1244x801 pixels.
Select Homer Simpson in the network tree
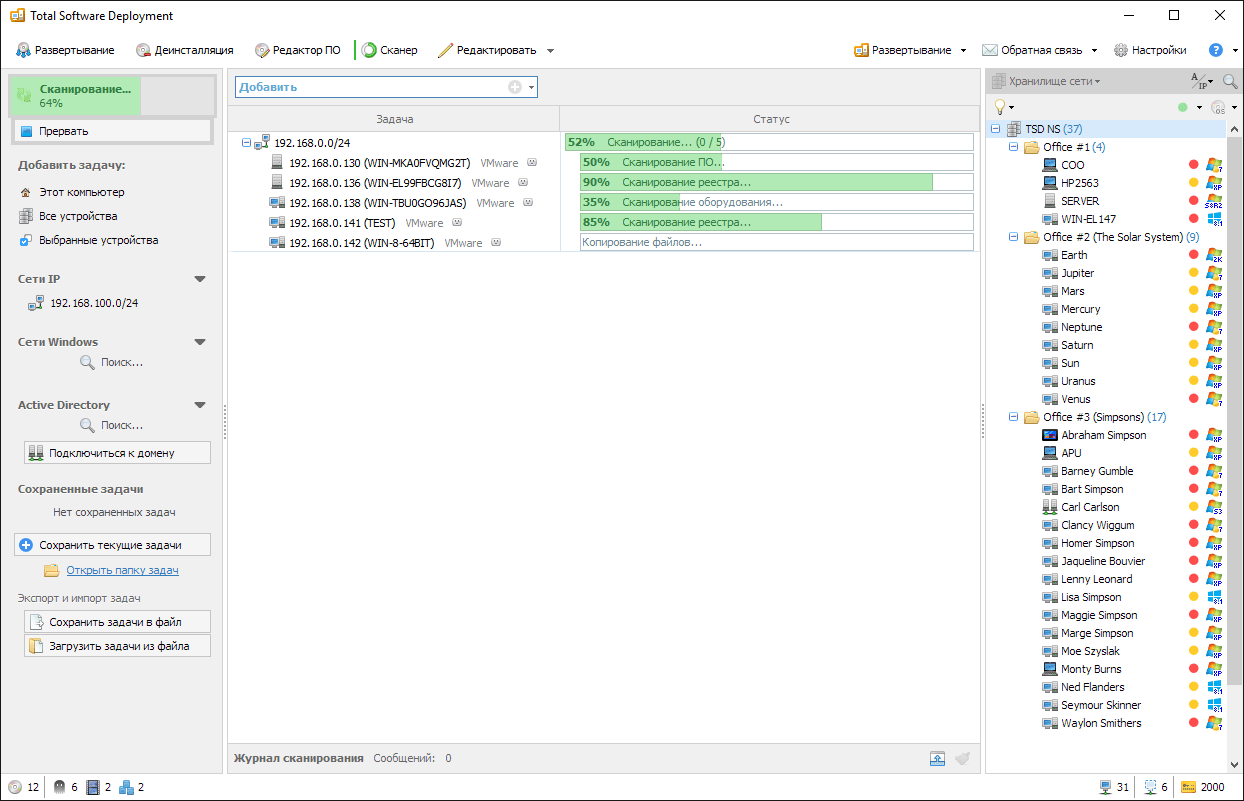[x=1097, y=543]
